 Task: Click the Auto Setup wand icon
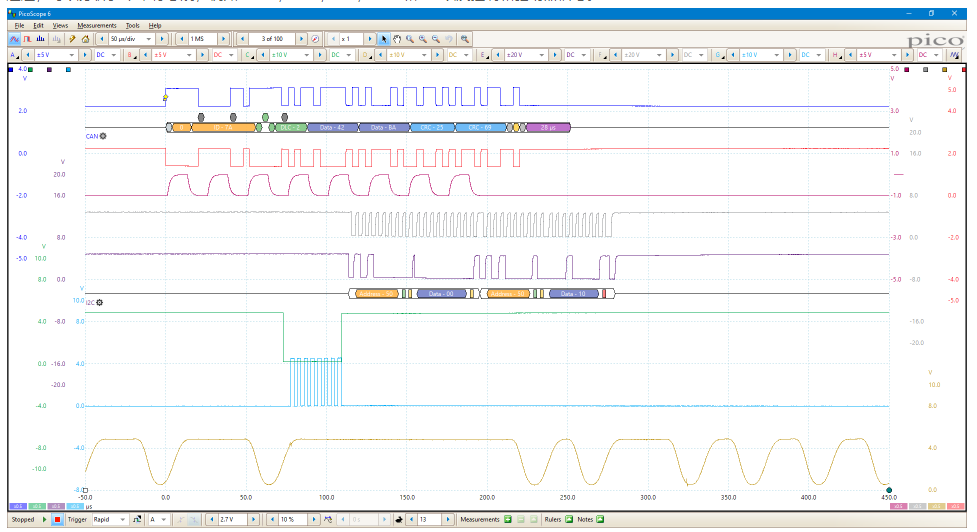(72, 39)
